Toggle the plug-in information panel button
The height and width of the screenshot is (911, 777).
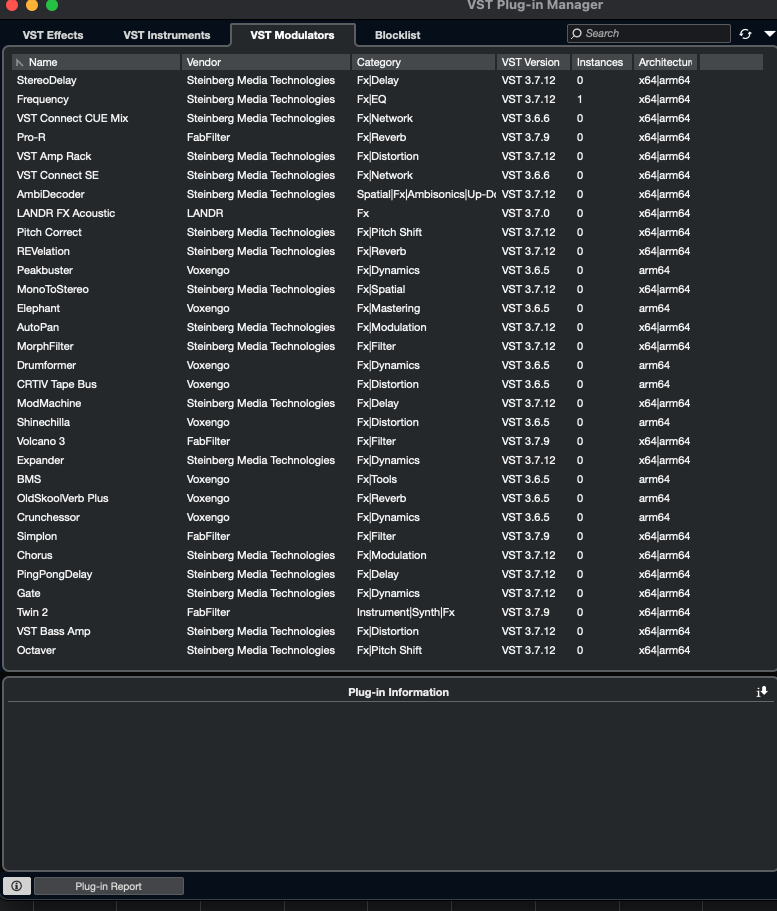point(17,886)
